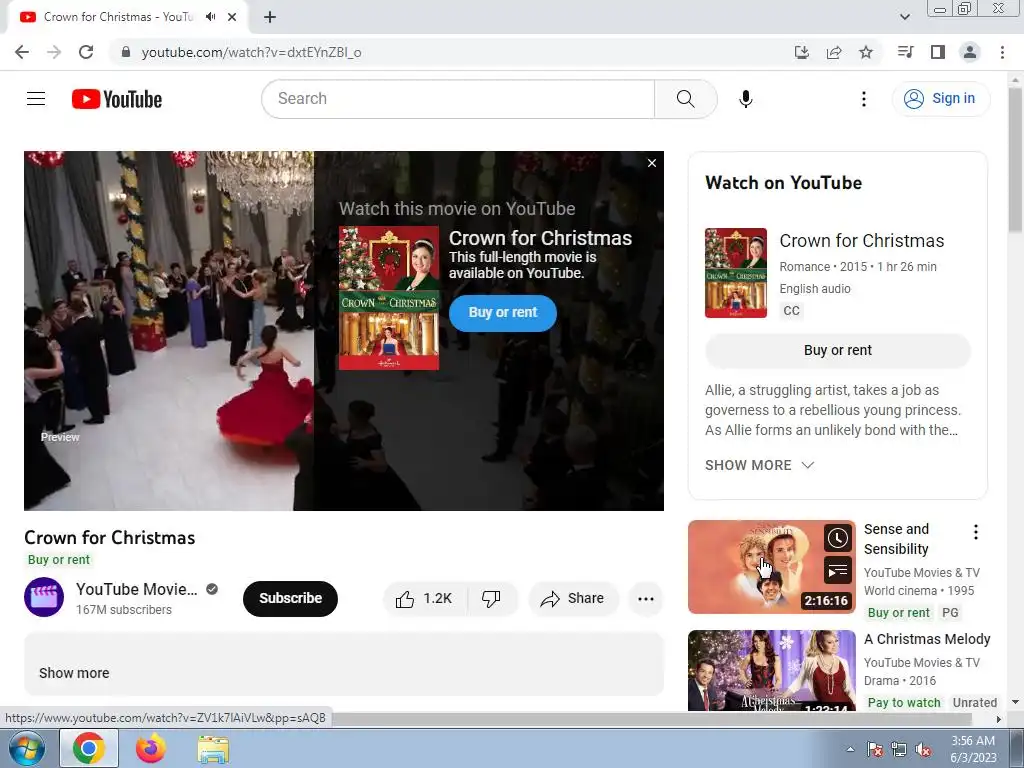The width and height of the screenshot is (1024, 768).
Task: Toggle the browser side panel
Action: coord(938,52)
